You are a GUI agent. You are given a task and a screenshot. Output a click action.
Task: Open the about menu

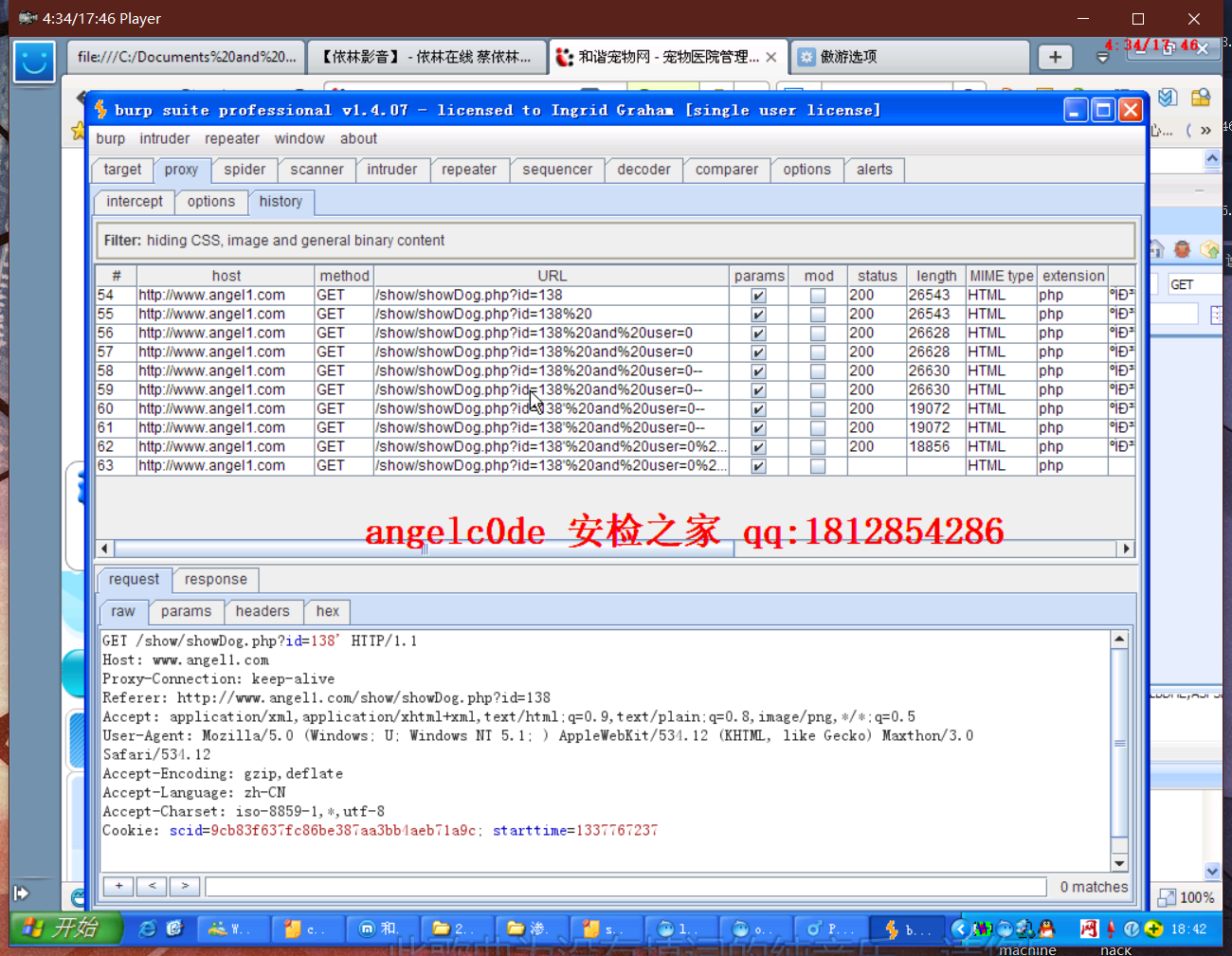point(358,138)
